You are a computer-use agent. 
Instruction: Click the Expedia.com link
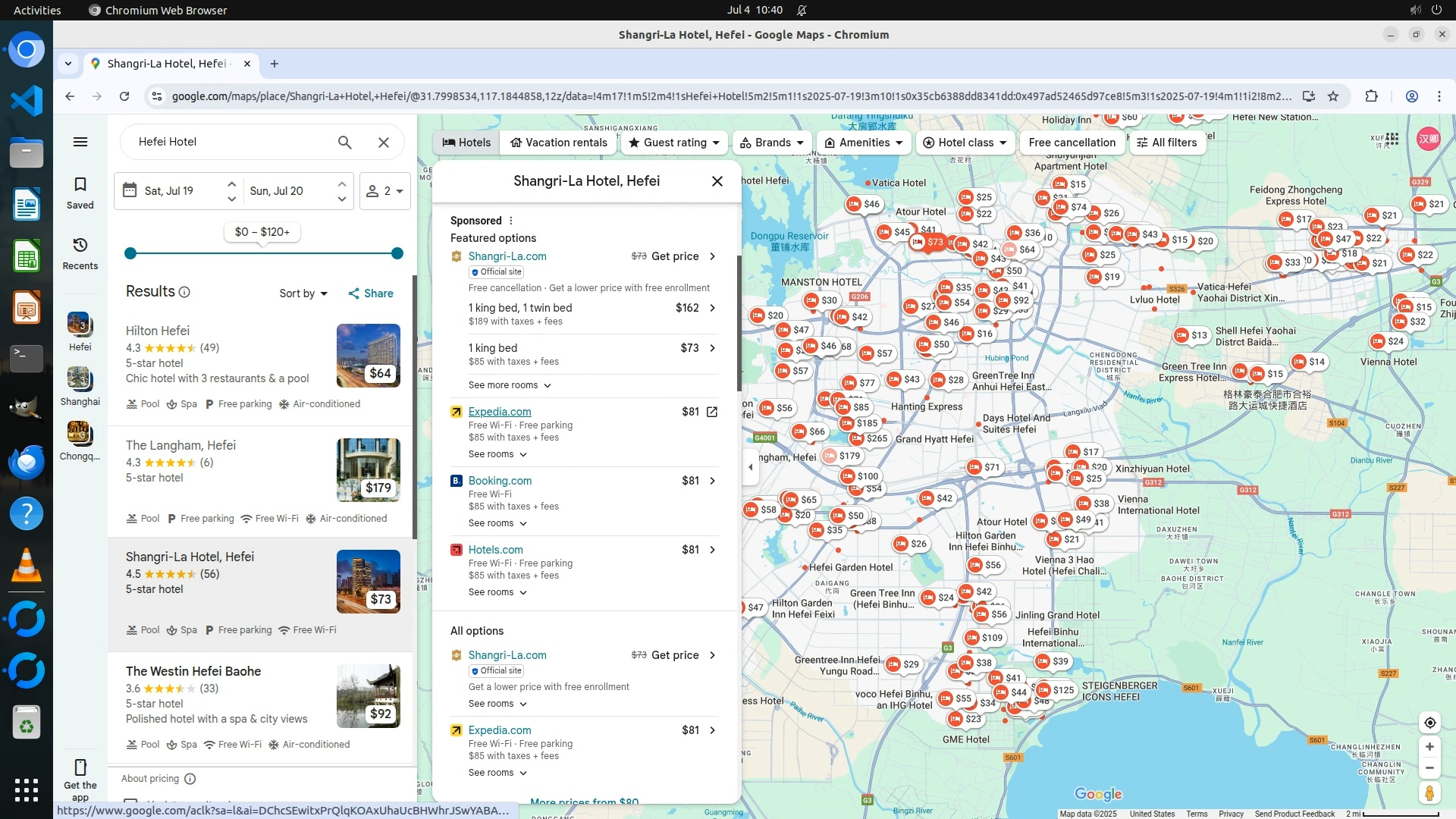pos(500,412)
